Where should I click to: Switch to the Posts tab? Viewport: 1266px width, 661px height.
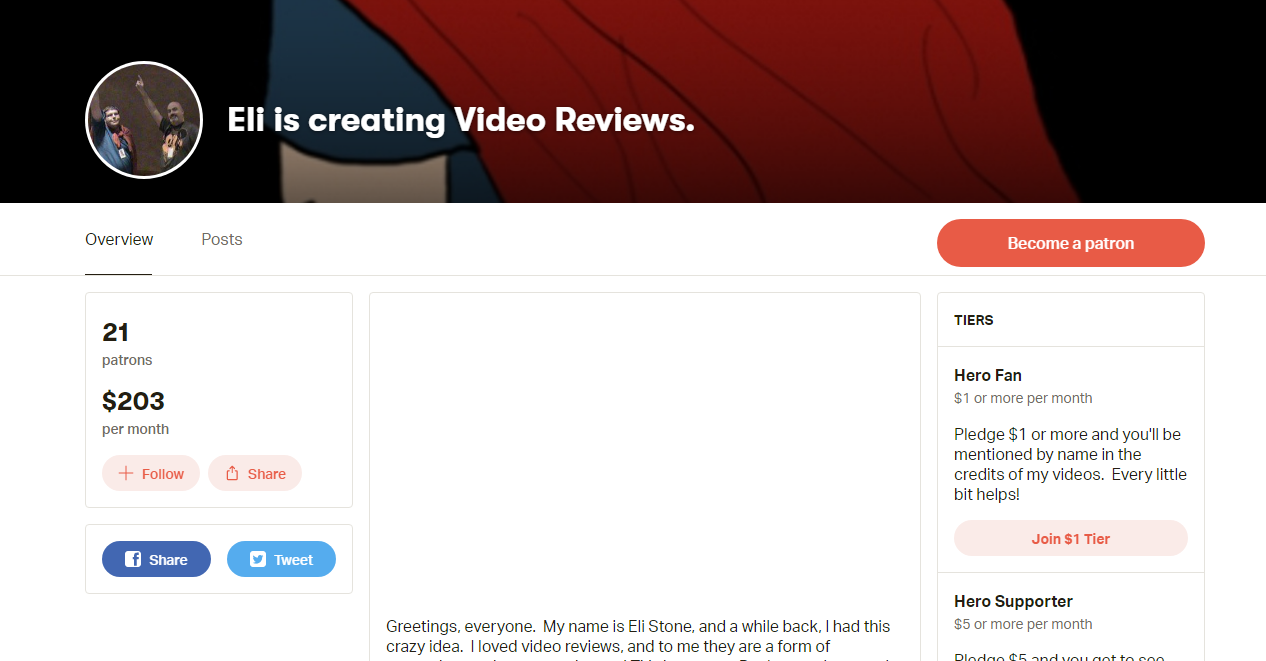222,239
